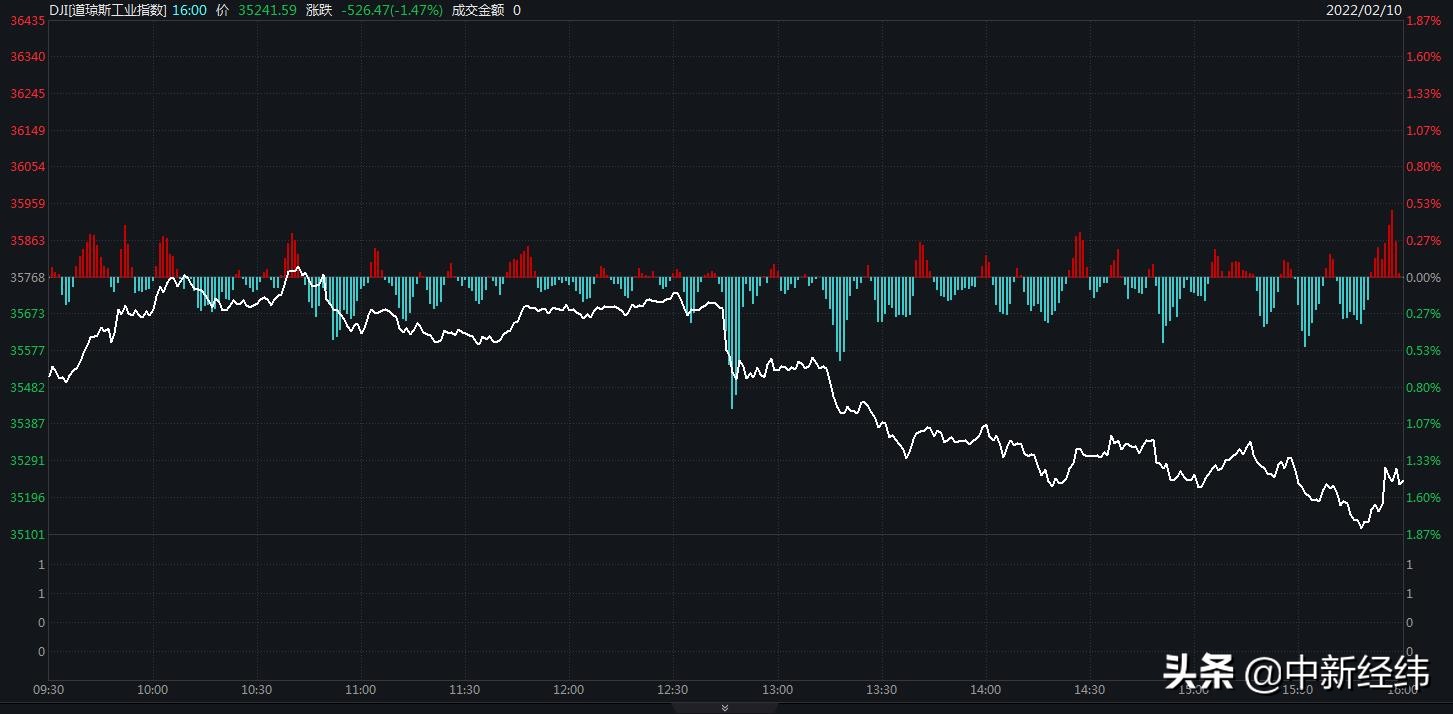Click the 35196 price axis label
This screenshot has width=1453, height=714.
coord(27,498)
